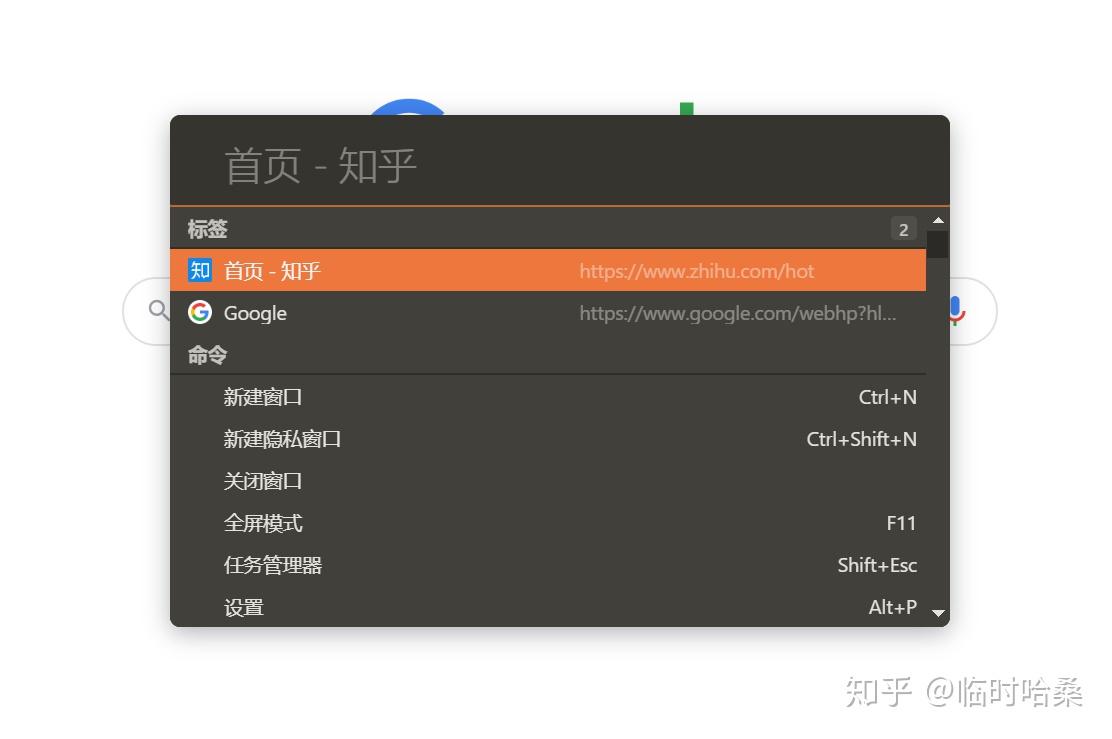The height and width of the screenshot is (739, 1112).
Task: Click the Google favicon in the tab list
Action: coord(200,312)
